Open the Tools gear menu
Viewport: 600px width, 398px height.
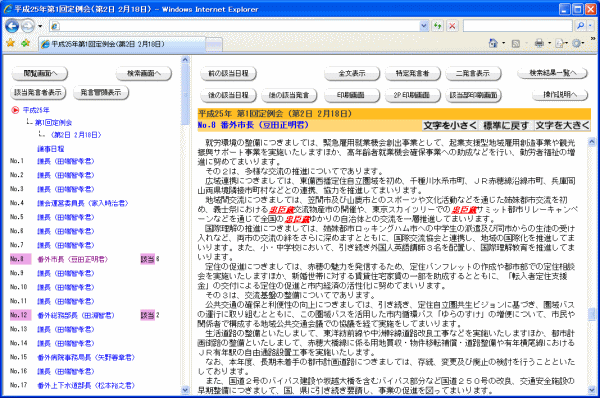point(577,44)
